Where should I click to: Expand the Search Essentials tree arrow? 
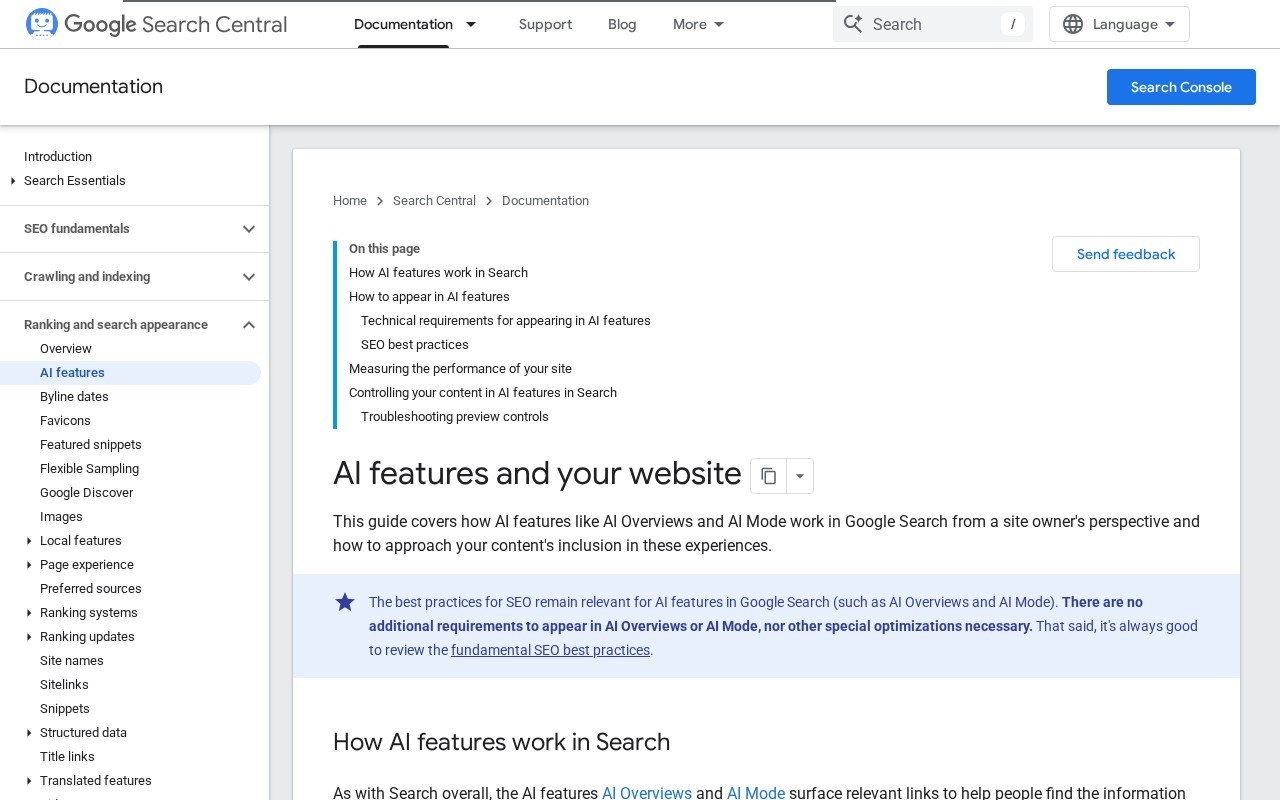[x=13, y=181]
